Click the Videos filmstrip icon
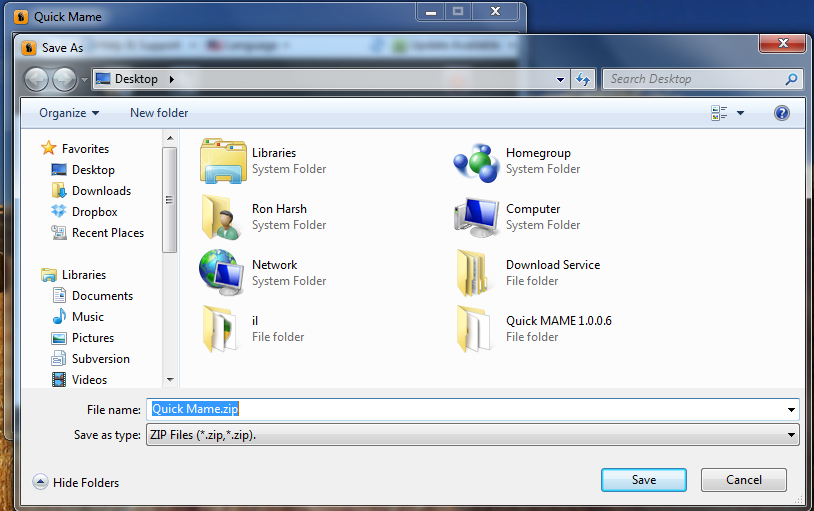The height and width of the screenshot is (511, 814). click(59, 380)
